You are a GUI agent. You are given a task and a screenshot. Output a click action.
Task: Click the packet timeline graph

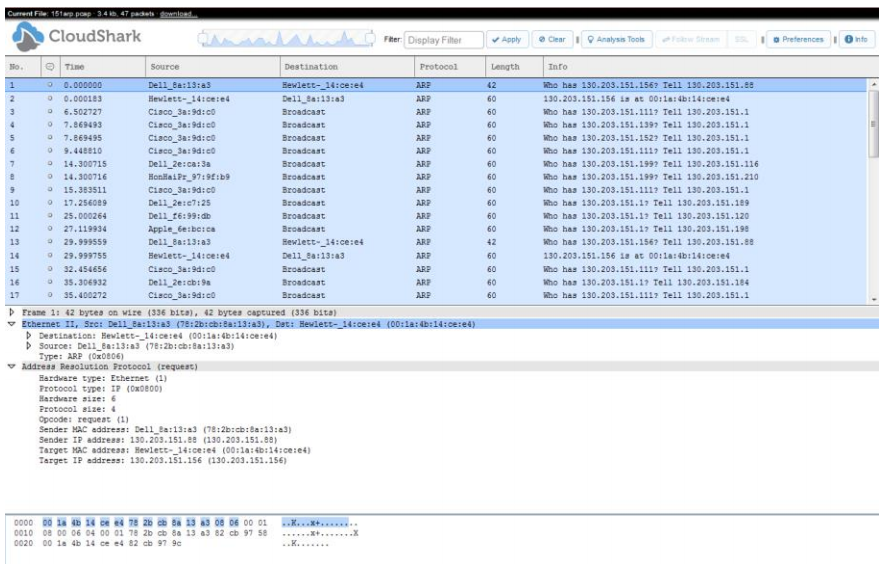[x=286, y=39]
